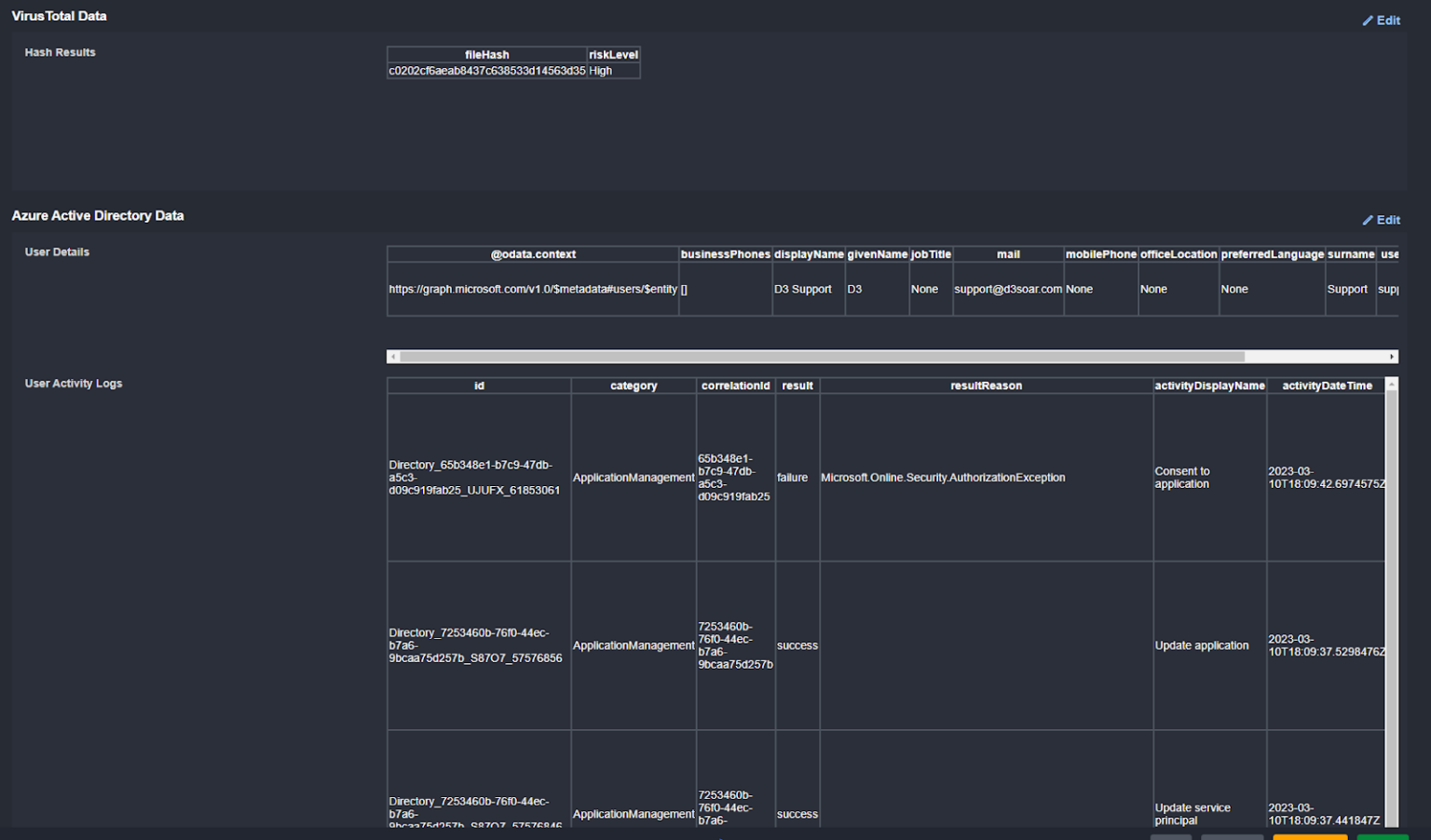Sort by the activityDateTime column header

coord(1327,385)
